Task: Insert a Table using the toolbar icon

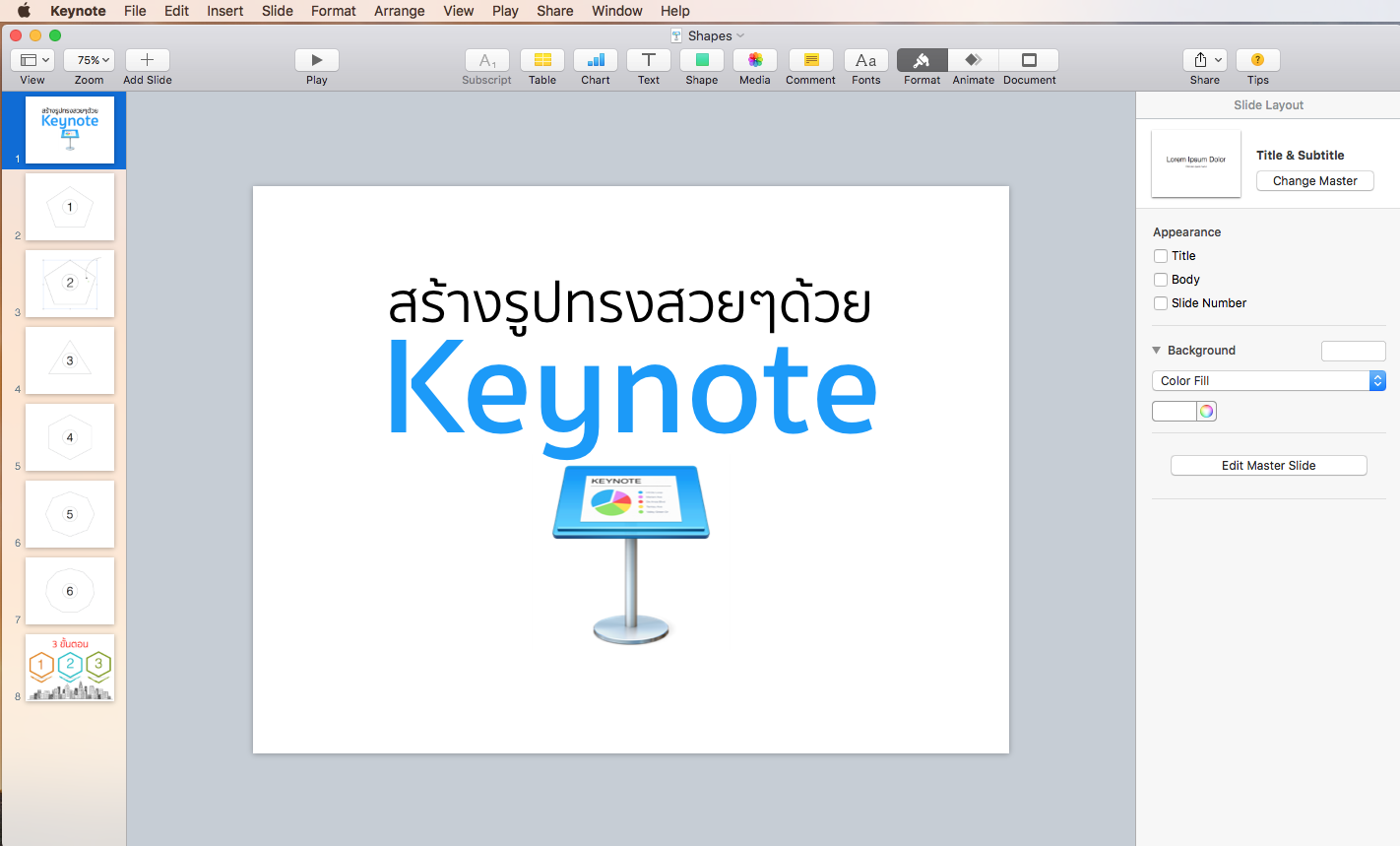Action: coord(541,62)
